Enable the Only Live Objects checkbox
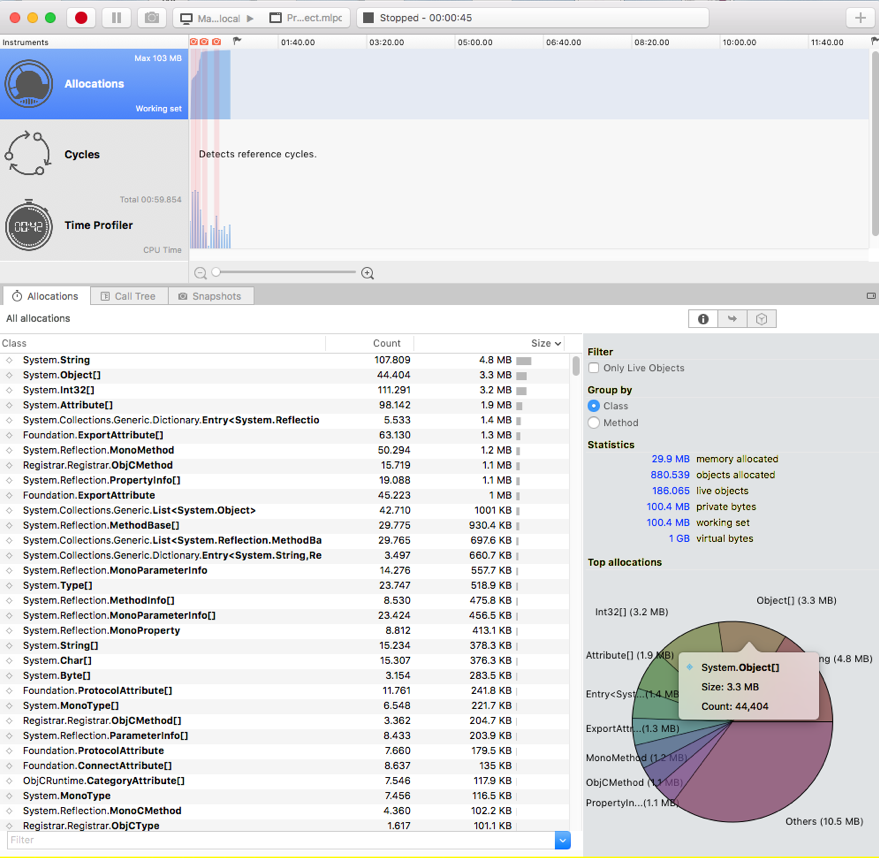 tap(594, 368)
